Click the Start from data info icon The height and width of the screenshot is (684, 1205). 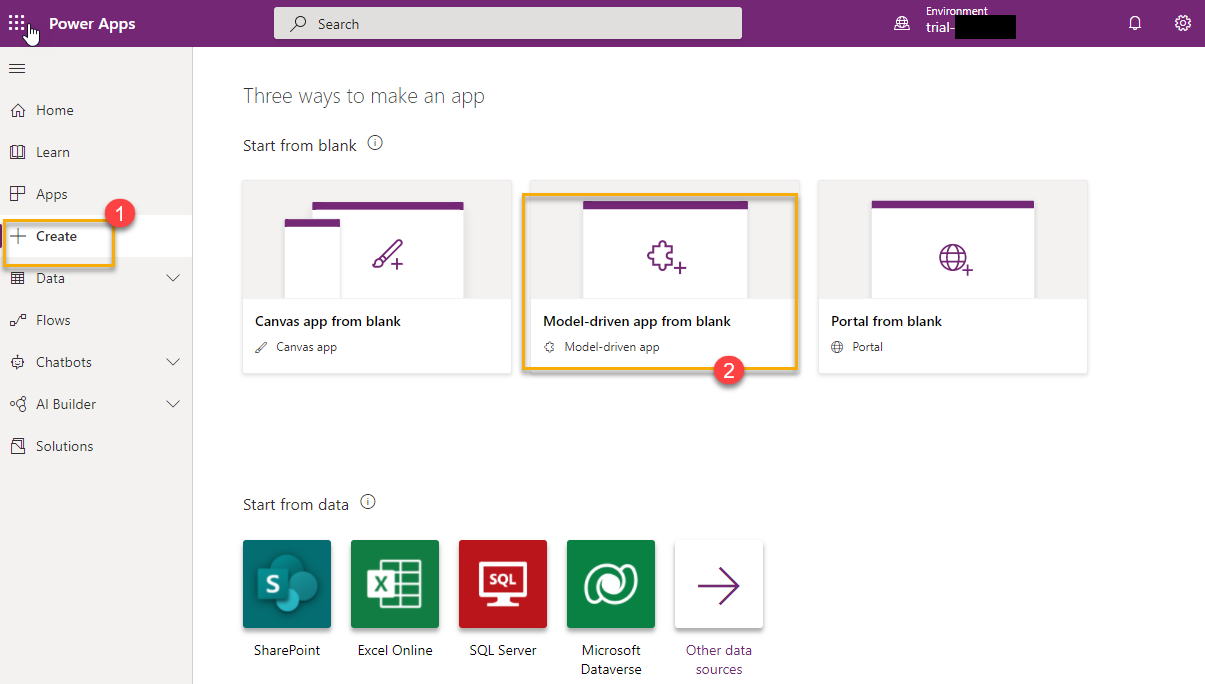(x=368, y=502)
